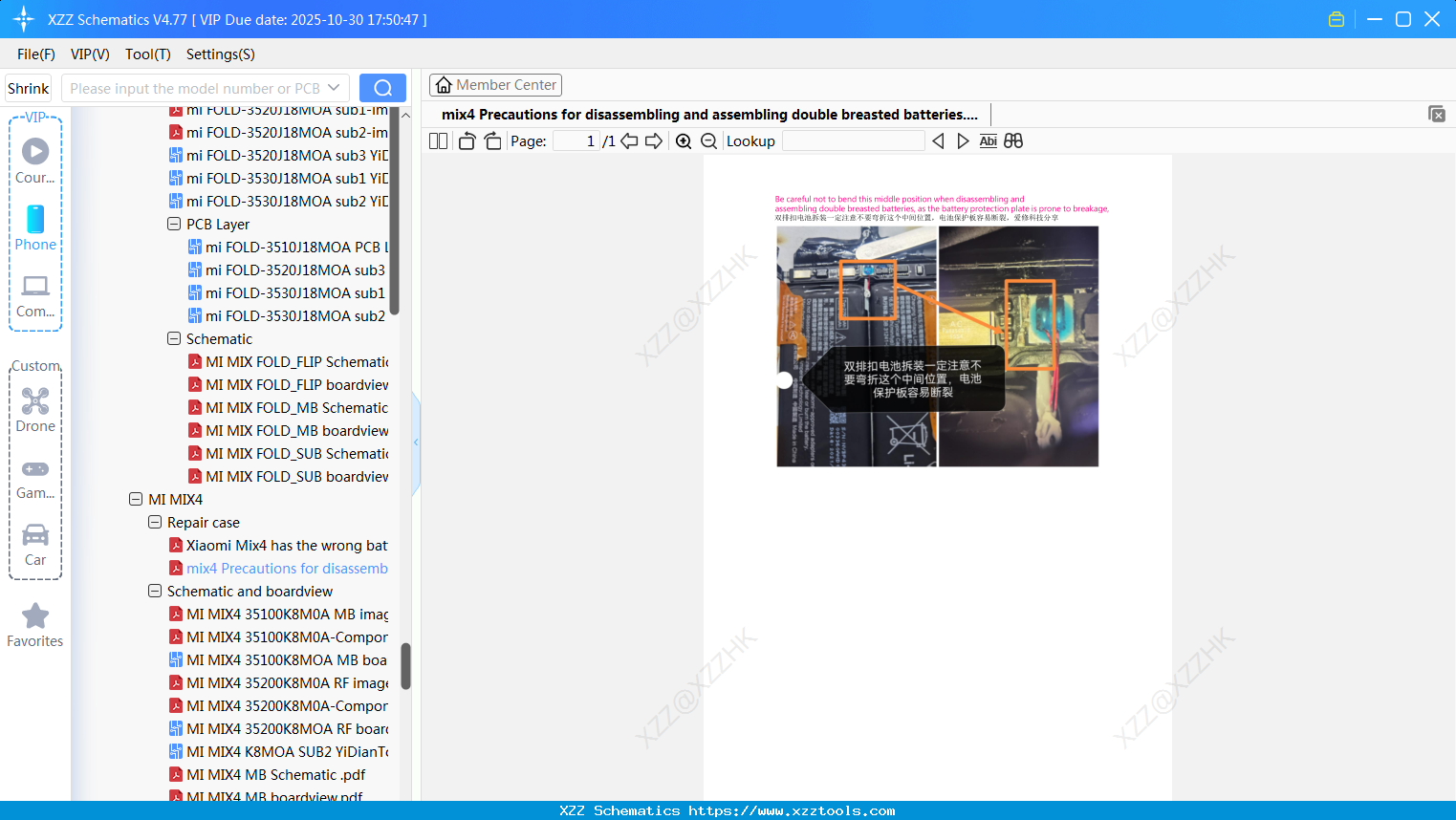
Task: Open MI MIX4 35100K8M0A MB image file
Action: [278, 614]
